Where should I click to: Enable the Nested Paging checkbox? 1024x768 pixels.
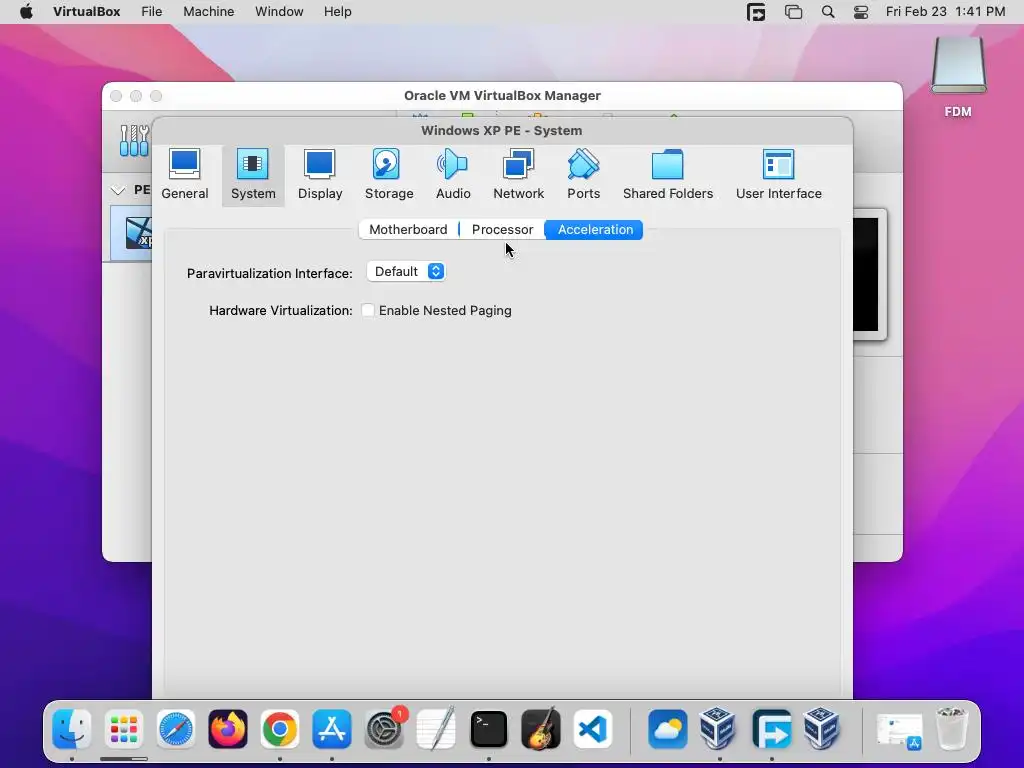[x=368, y=311]
